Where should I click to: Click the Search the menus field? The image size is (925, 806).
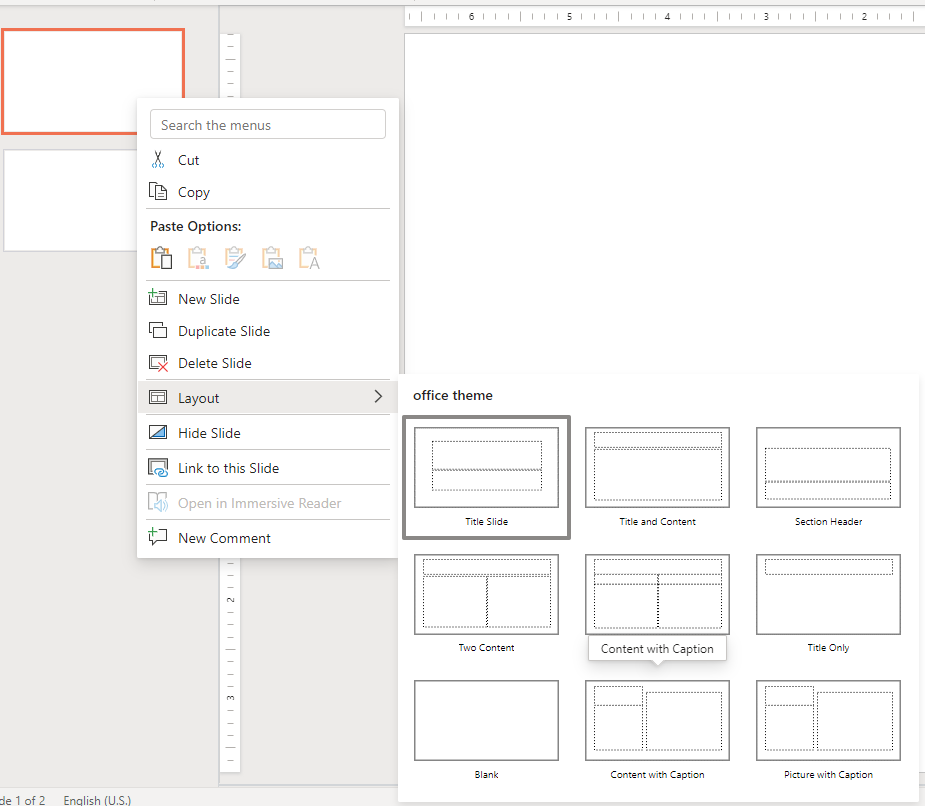tap(267, 125)
